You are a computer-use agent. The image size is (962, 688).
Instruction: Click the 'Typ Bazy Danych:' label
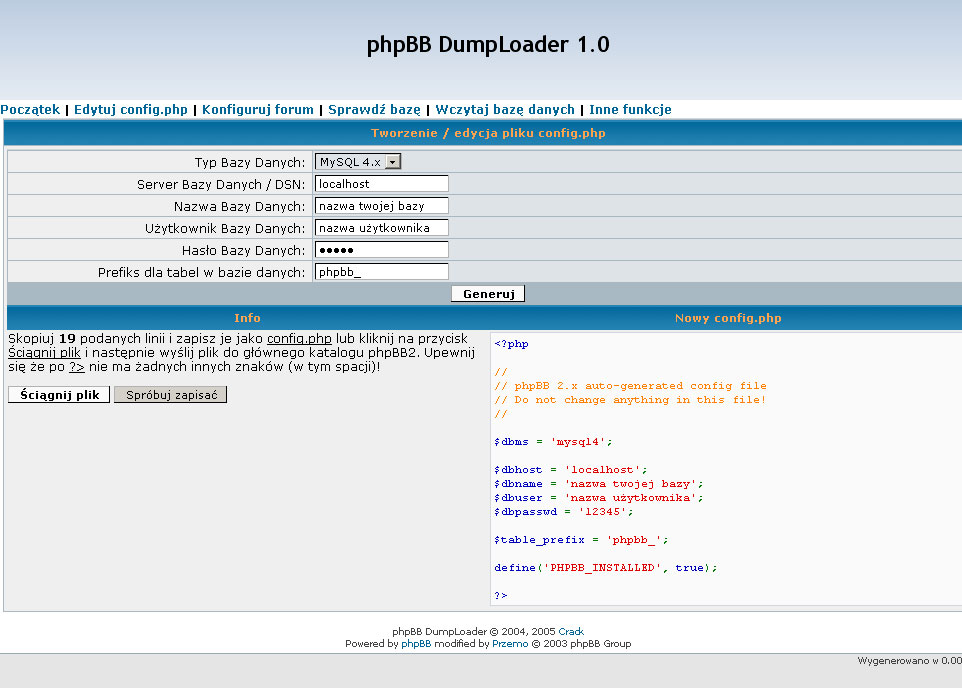[x=250, y=163]
